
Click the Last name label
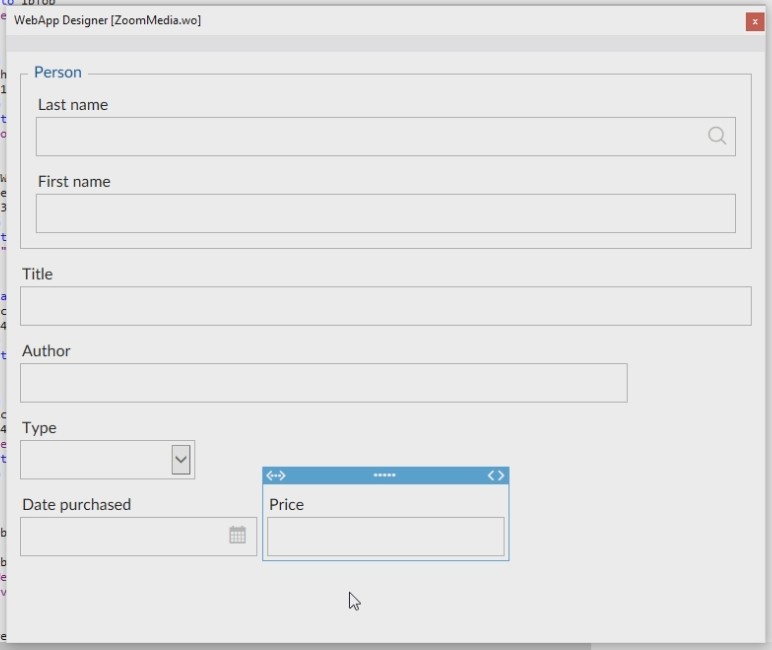[x=73, y=105]
